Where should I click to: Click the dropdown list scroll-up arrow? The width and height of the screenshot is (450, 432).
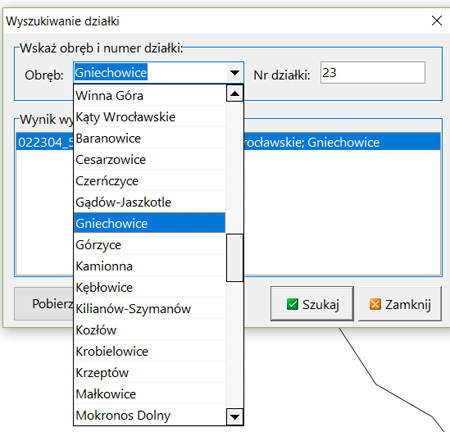coord(235,94)
